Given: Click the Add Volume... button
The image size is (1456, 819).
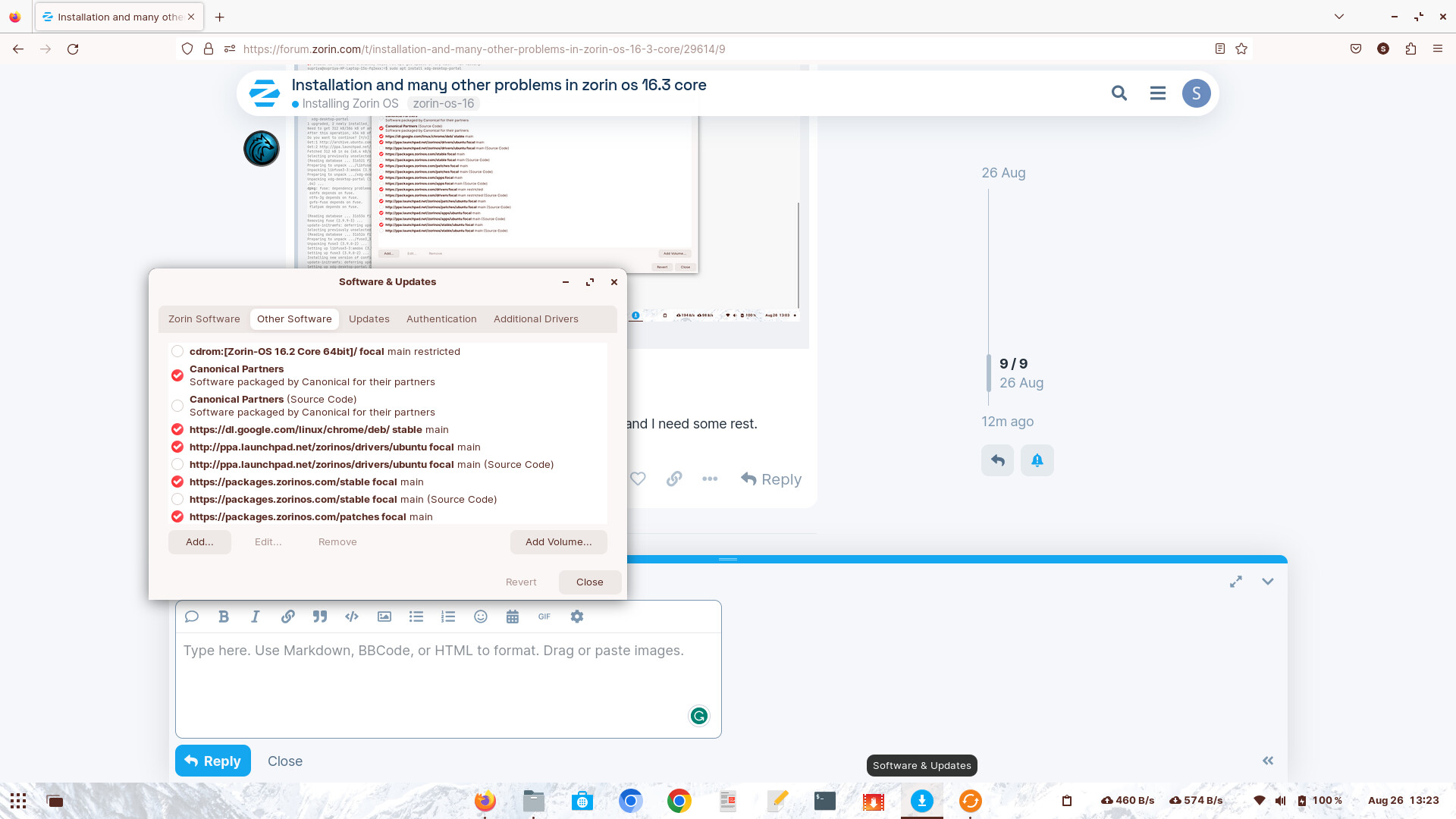Looking at the screenshot, I should (559, 541).
